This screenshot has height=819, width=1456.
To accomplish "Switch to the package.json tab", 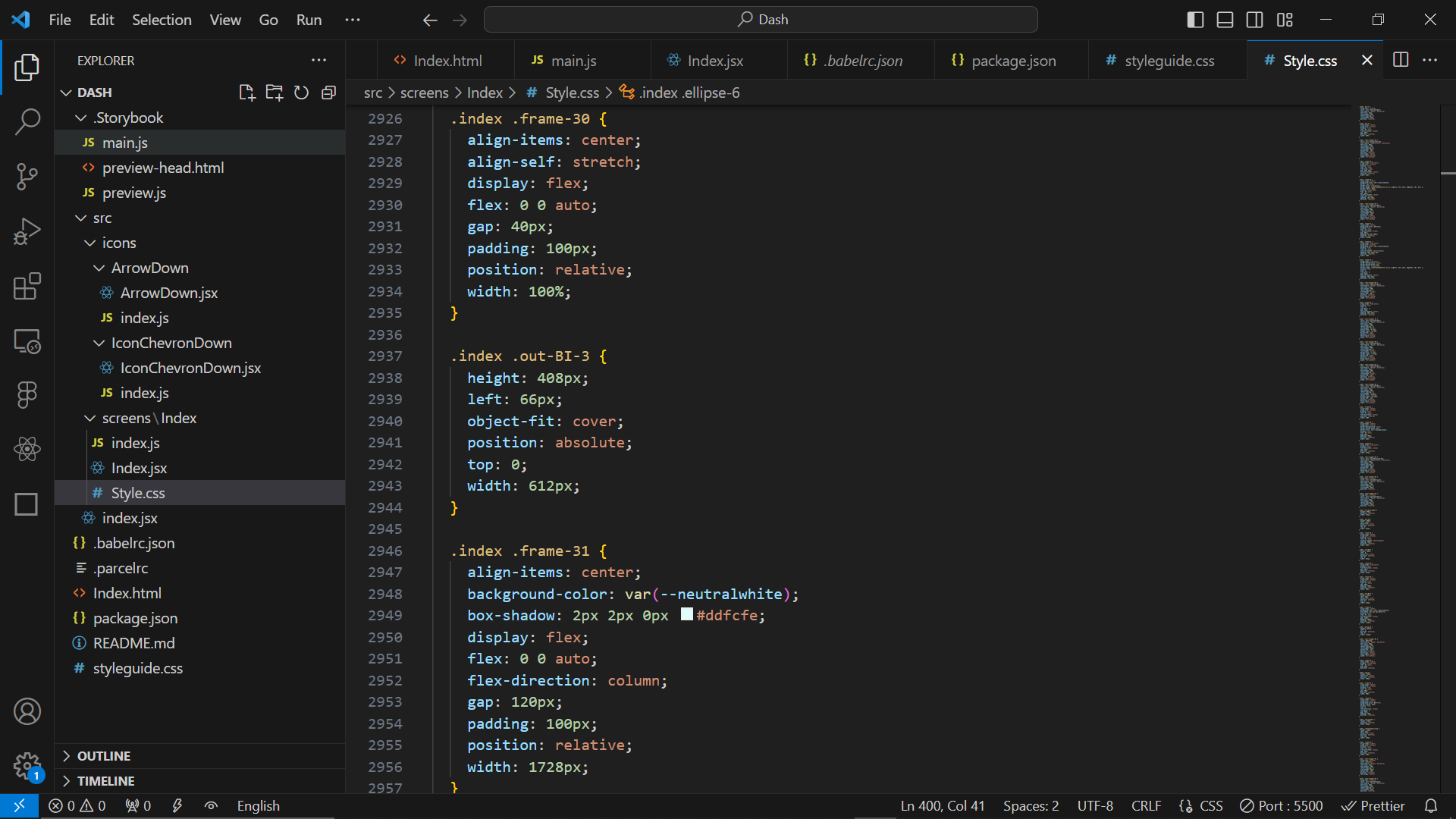I will [x=1012, y=61].
